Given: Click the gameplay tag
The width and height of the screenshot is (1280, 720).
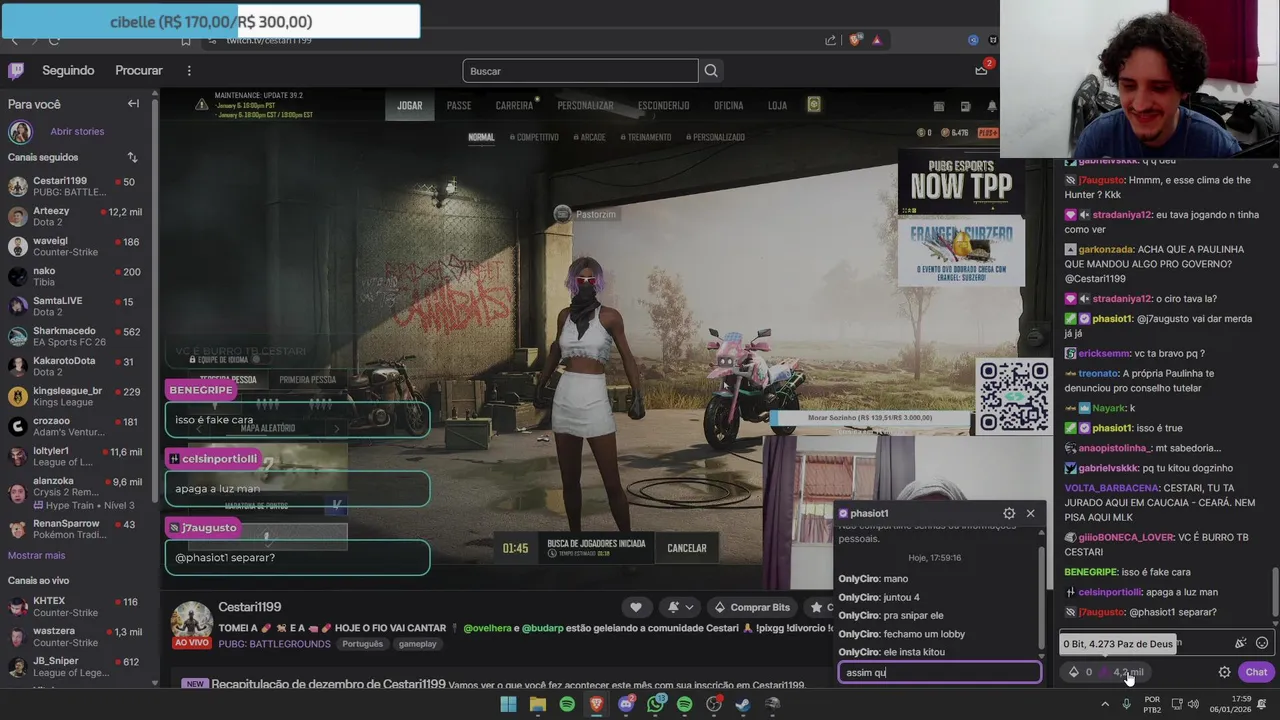Looking at the screenshot, I should click(x=418, y=644).
